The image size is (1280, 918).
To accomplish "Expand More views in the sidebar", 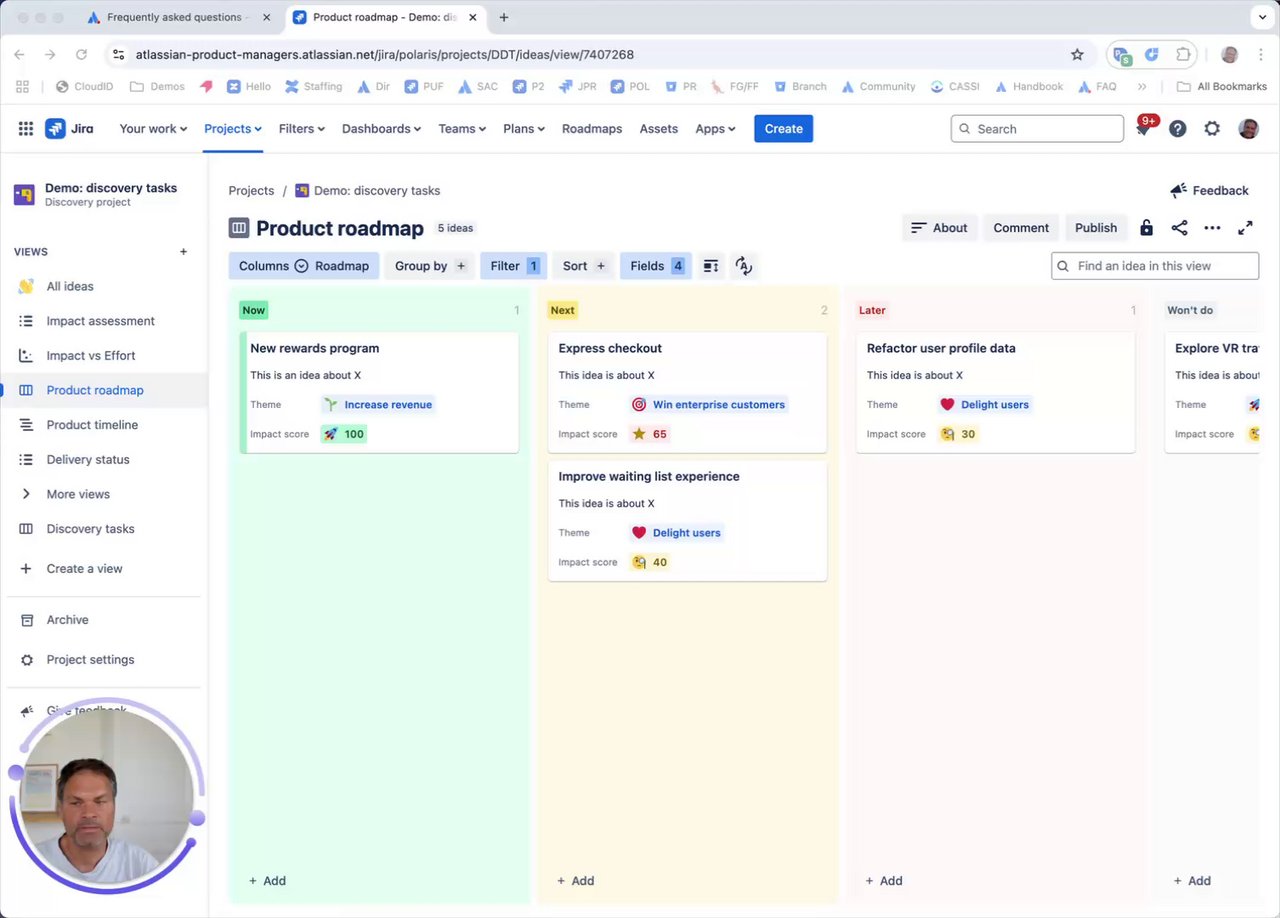I will click(78, 494).
